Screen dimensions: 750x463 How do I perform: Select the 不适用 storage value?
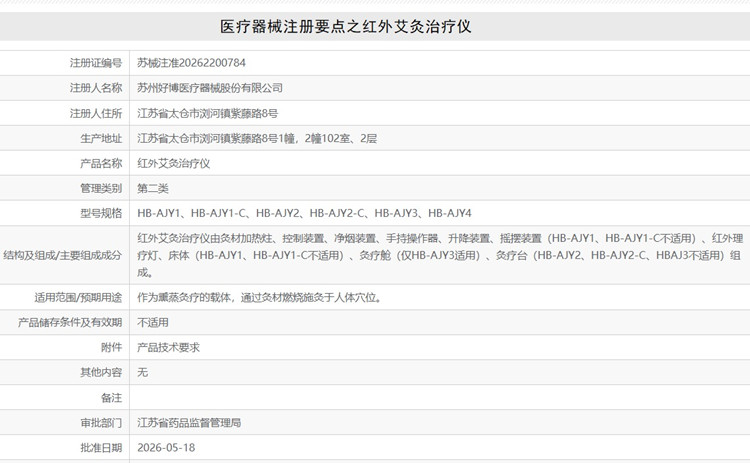tap(153, 322)
